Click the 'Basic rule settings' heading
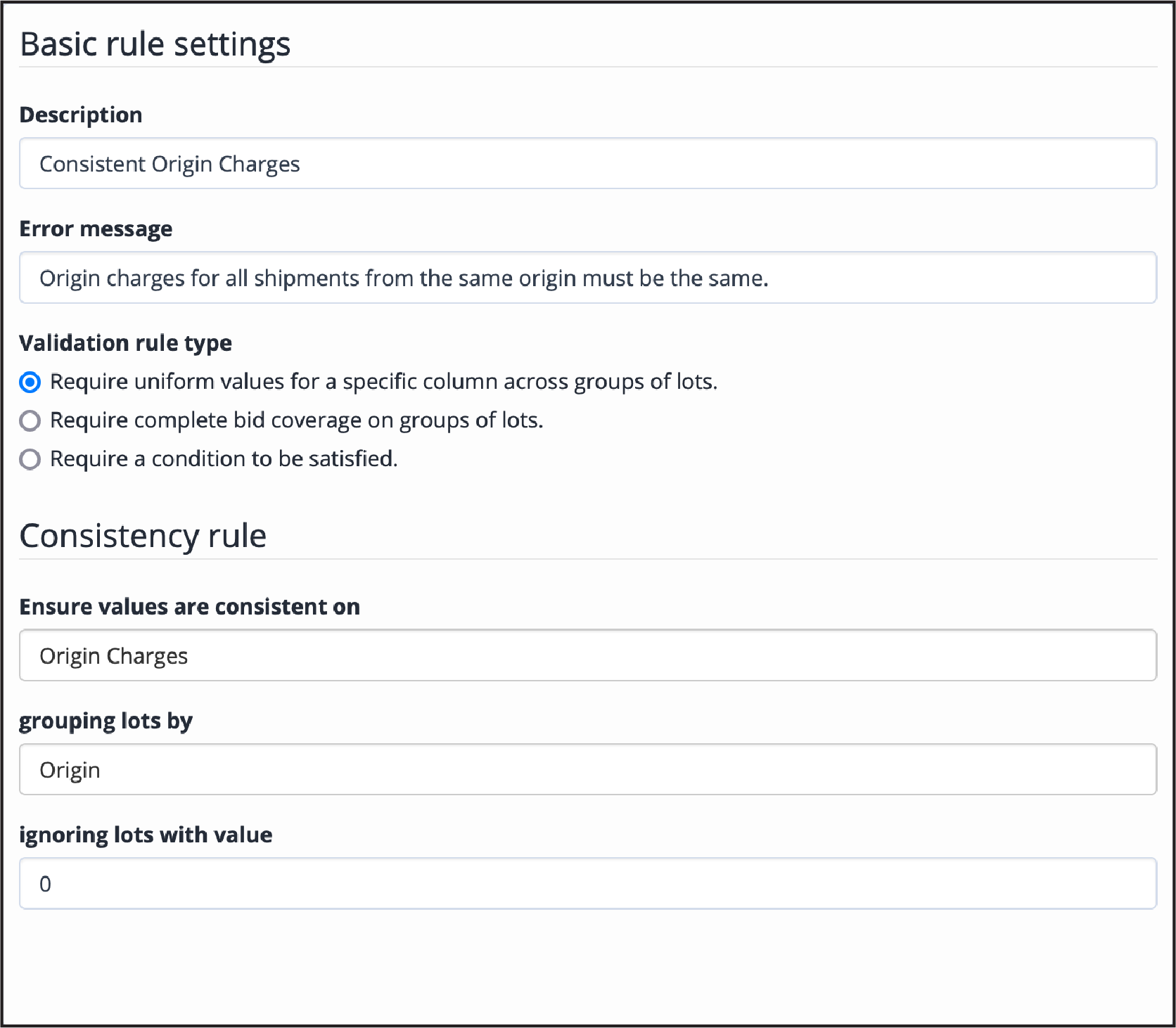Image resolution: width=1176 pixels, height=1028 pixels. 155,44
